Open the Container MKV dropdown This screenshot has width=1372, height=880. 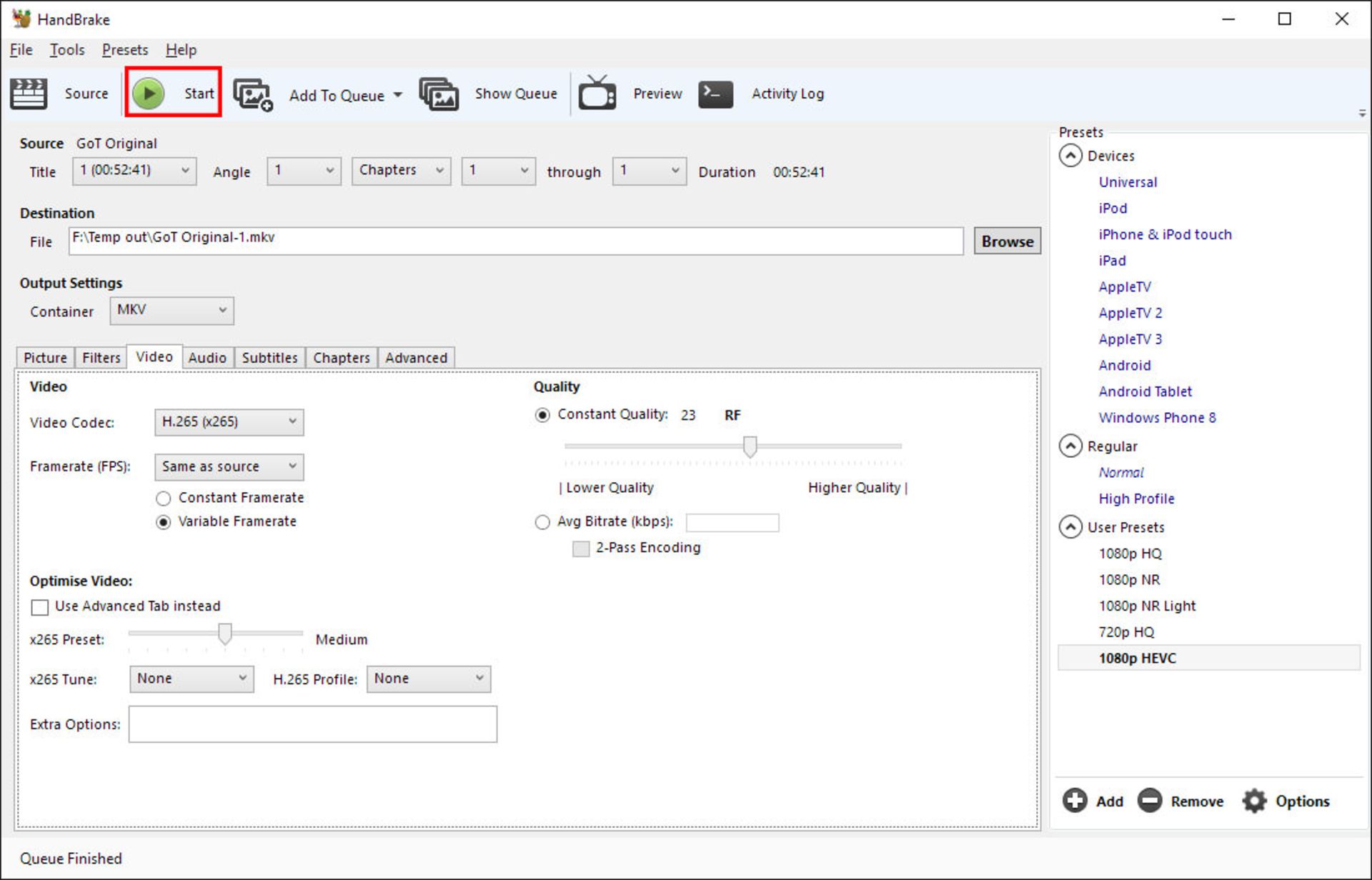coord(171,311)
